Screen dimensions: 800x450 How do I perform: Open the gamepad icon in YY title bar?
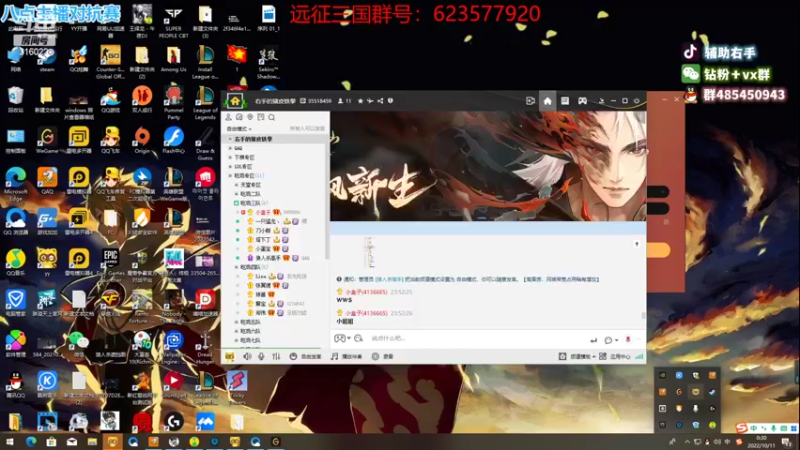[582, 101]
